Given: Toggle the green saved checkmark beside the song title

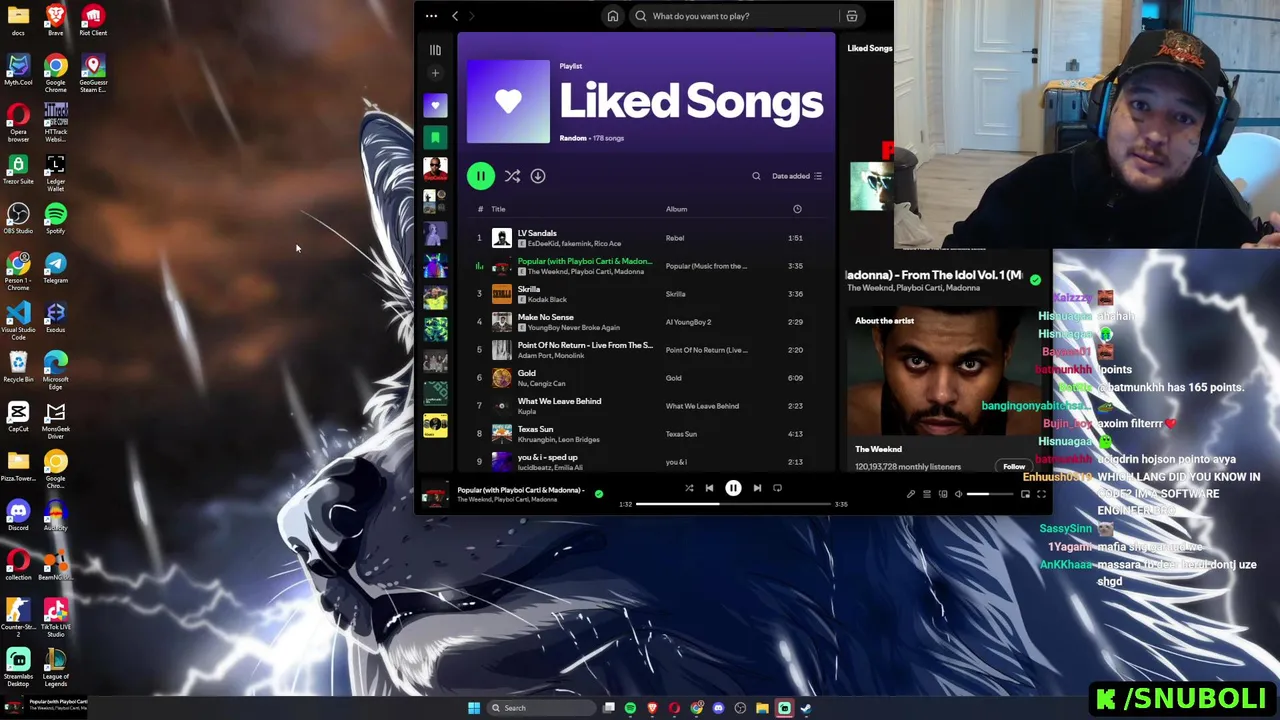Looking at the screenshot, I should tap(598, 494).
